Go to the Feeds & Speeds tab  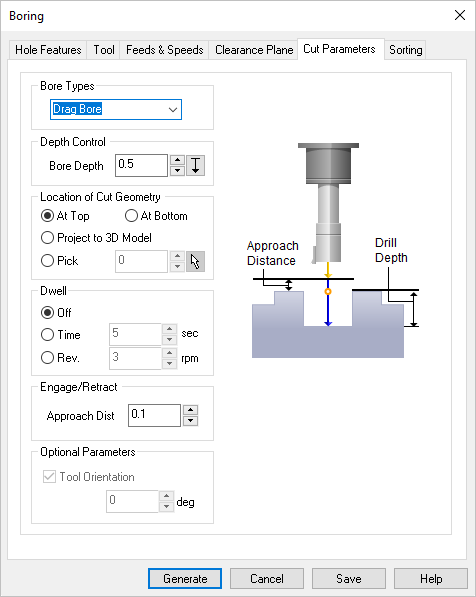(165, 50)
